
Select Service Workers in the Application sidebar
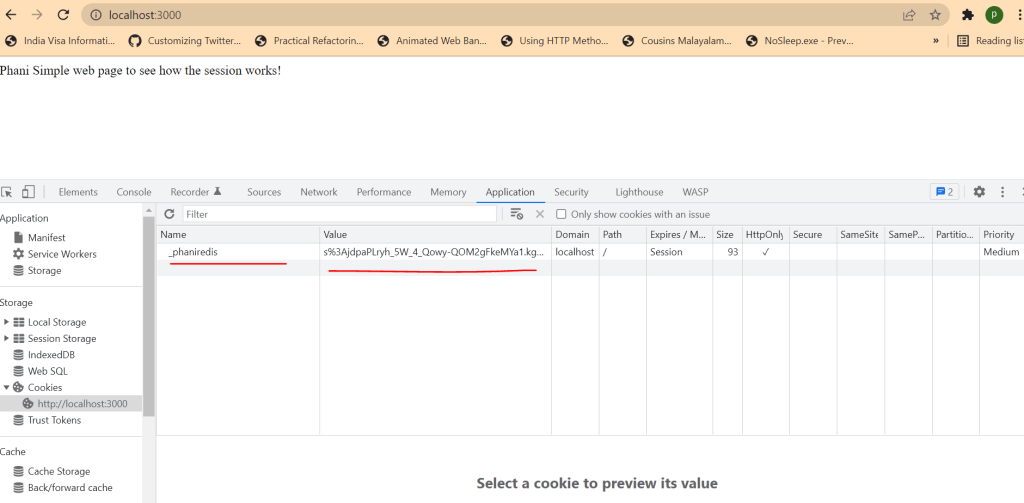(x=62, y=254)
